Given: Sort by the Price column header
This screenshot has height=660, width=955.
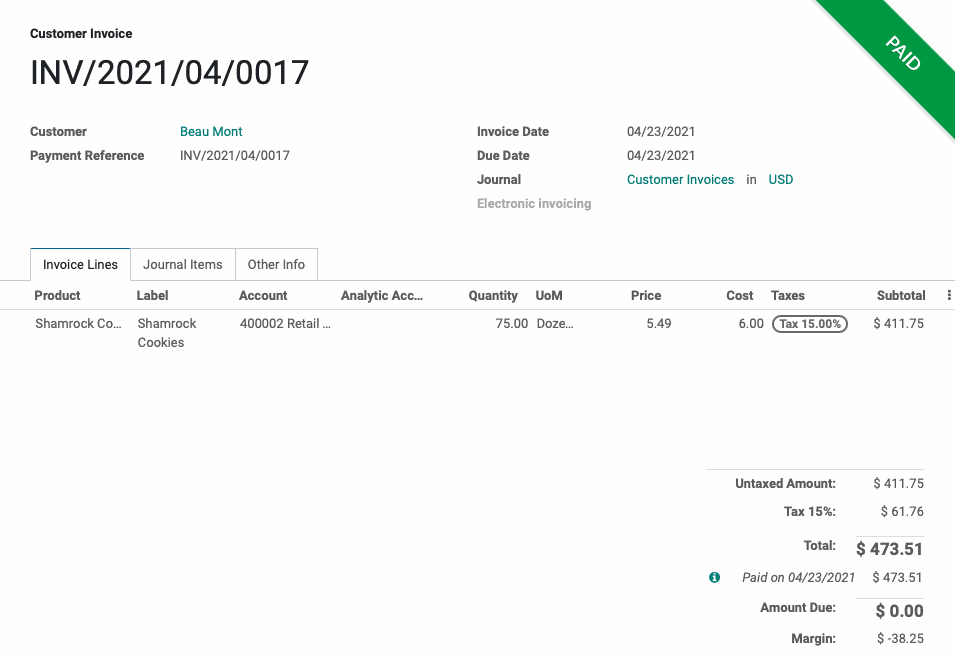Looking at the screenshot, I should [646, 295].
